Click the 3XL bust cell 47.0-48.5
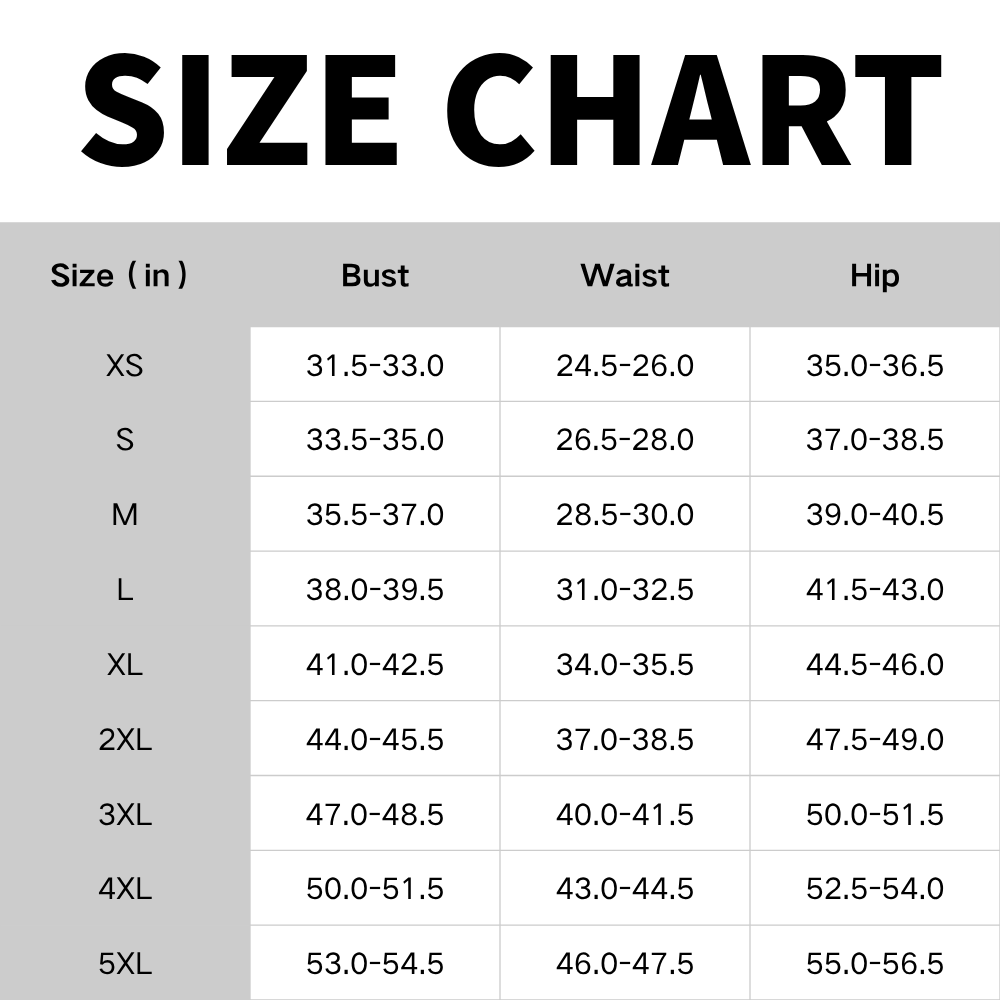Viewport: 1000px width, 1000px height. point(375,814)
